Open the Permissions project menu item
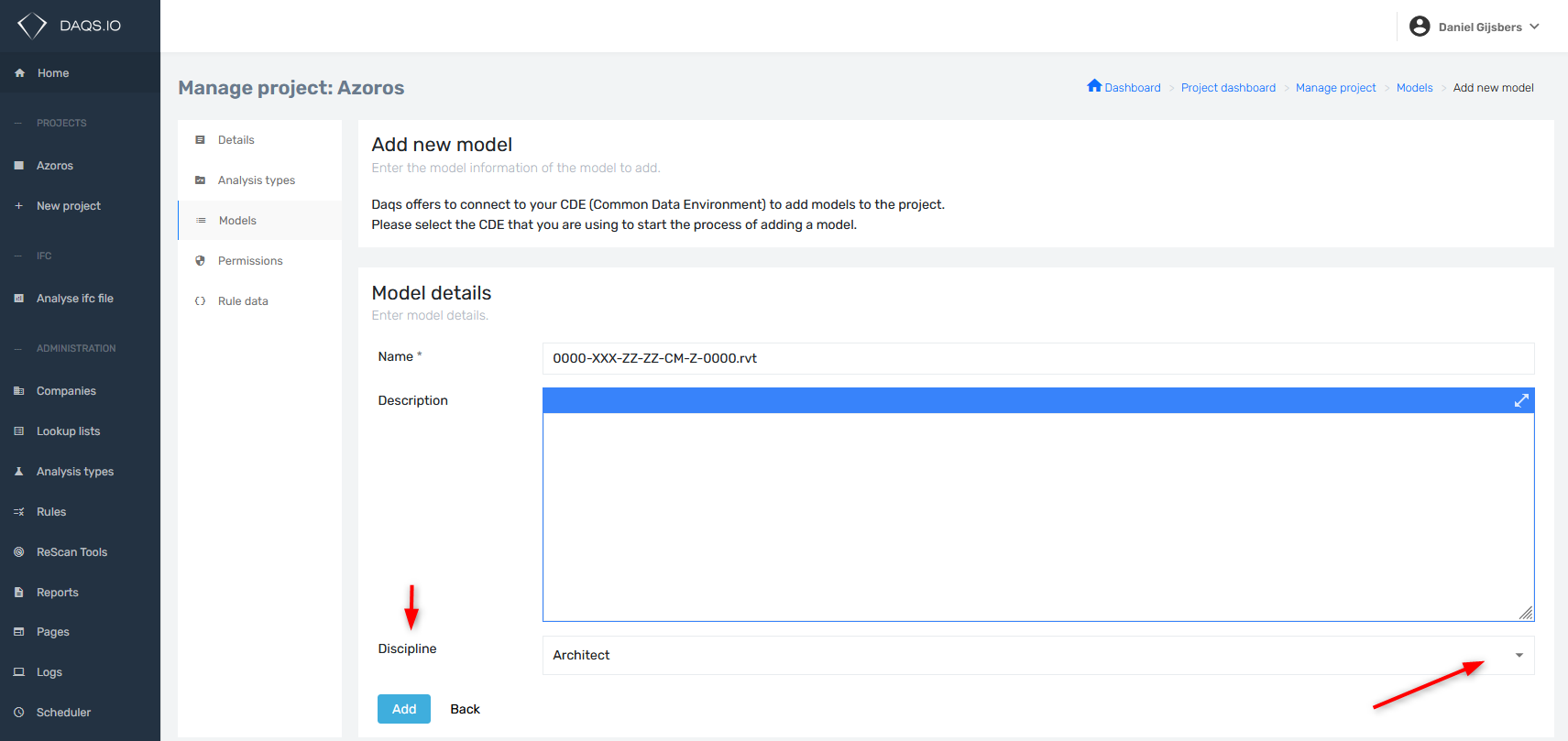 pyautogui.click(x=260, y=261)
